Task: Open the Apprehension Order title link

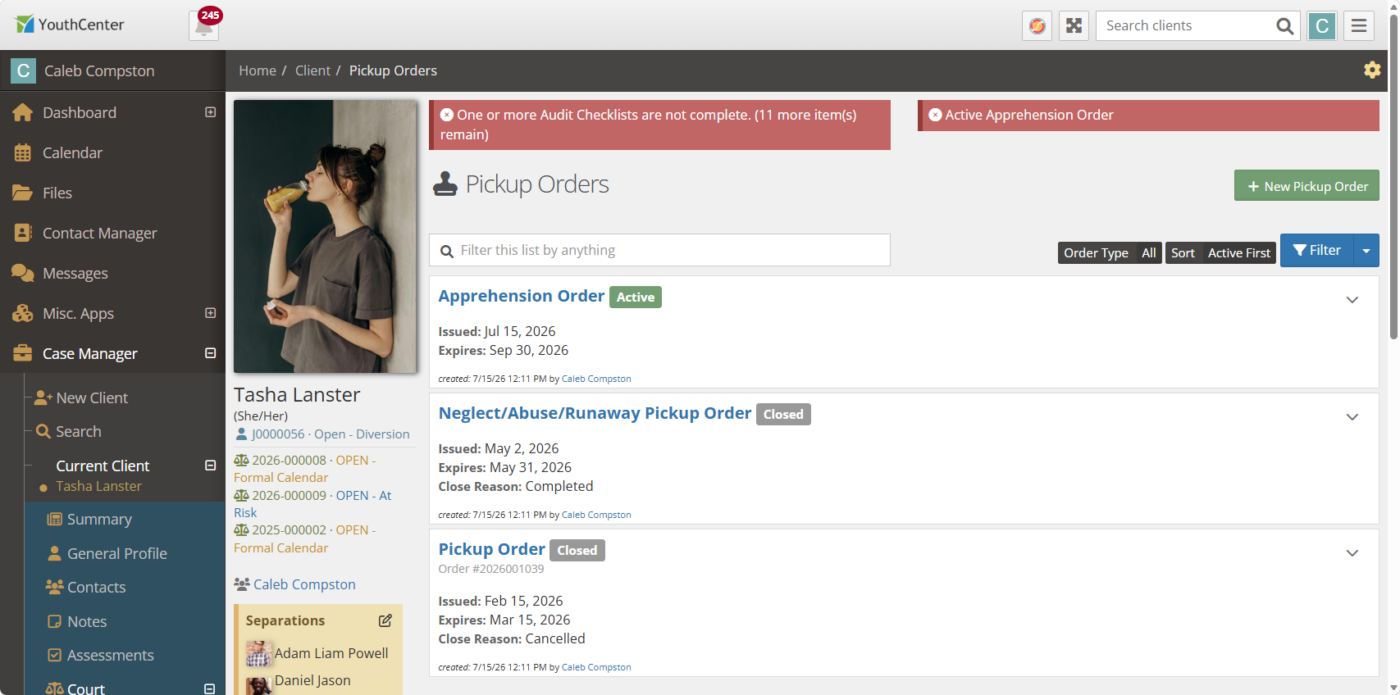Action: (x=521, y=296)
